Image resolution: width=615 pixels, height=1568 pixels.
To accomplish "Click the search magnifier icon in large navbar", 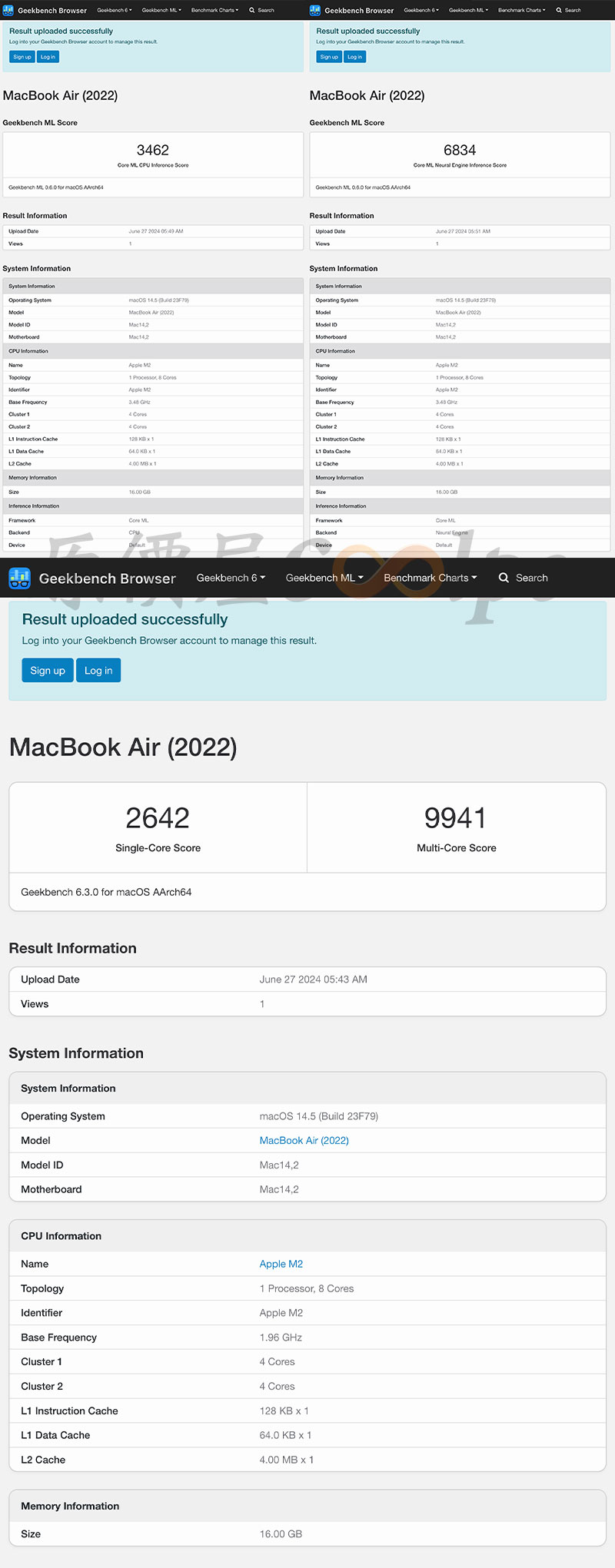I will [x=504, y=578].
